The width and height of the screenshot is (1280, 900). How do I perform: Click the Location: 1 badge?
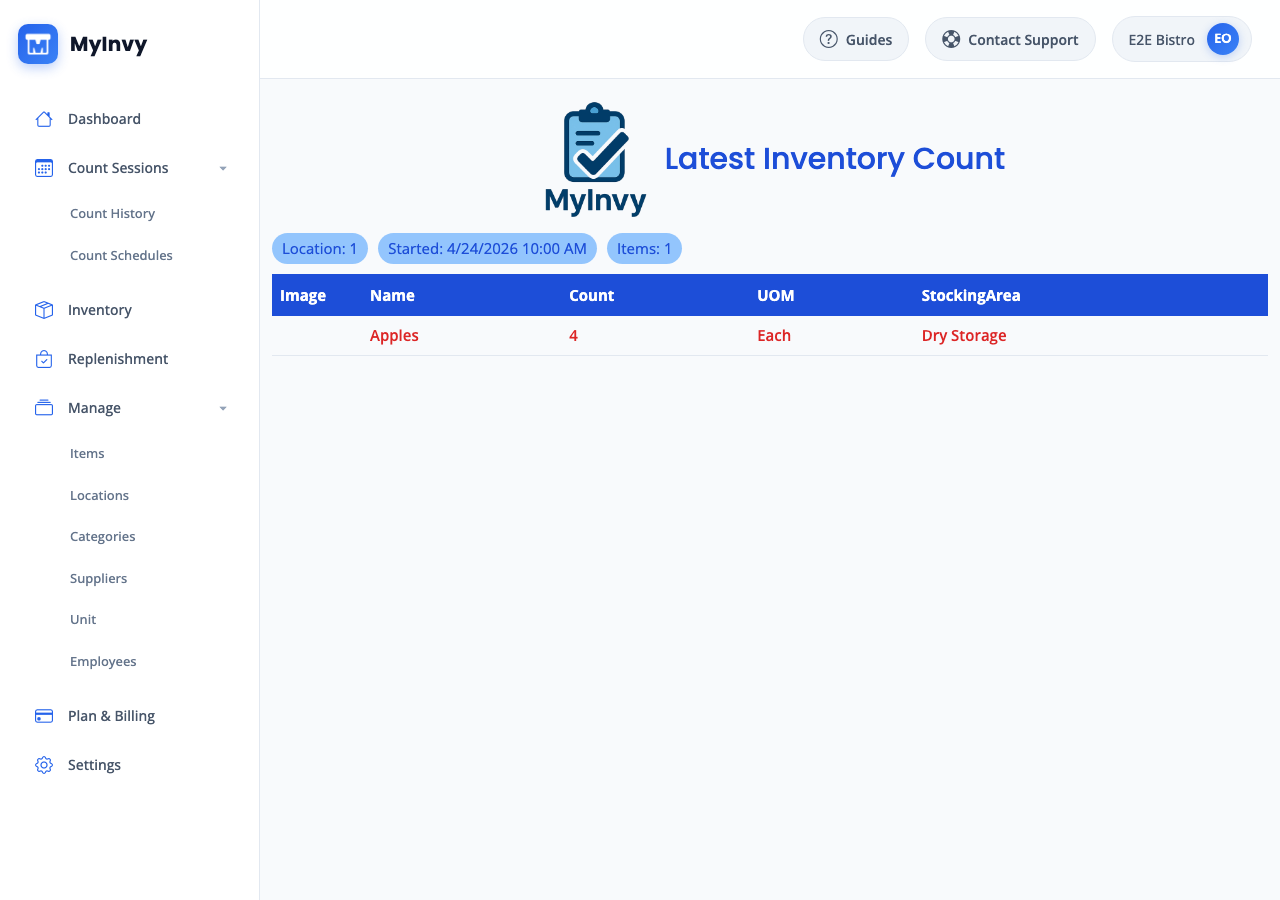pos(320,249)
